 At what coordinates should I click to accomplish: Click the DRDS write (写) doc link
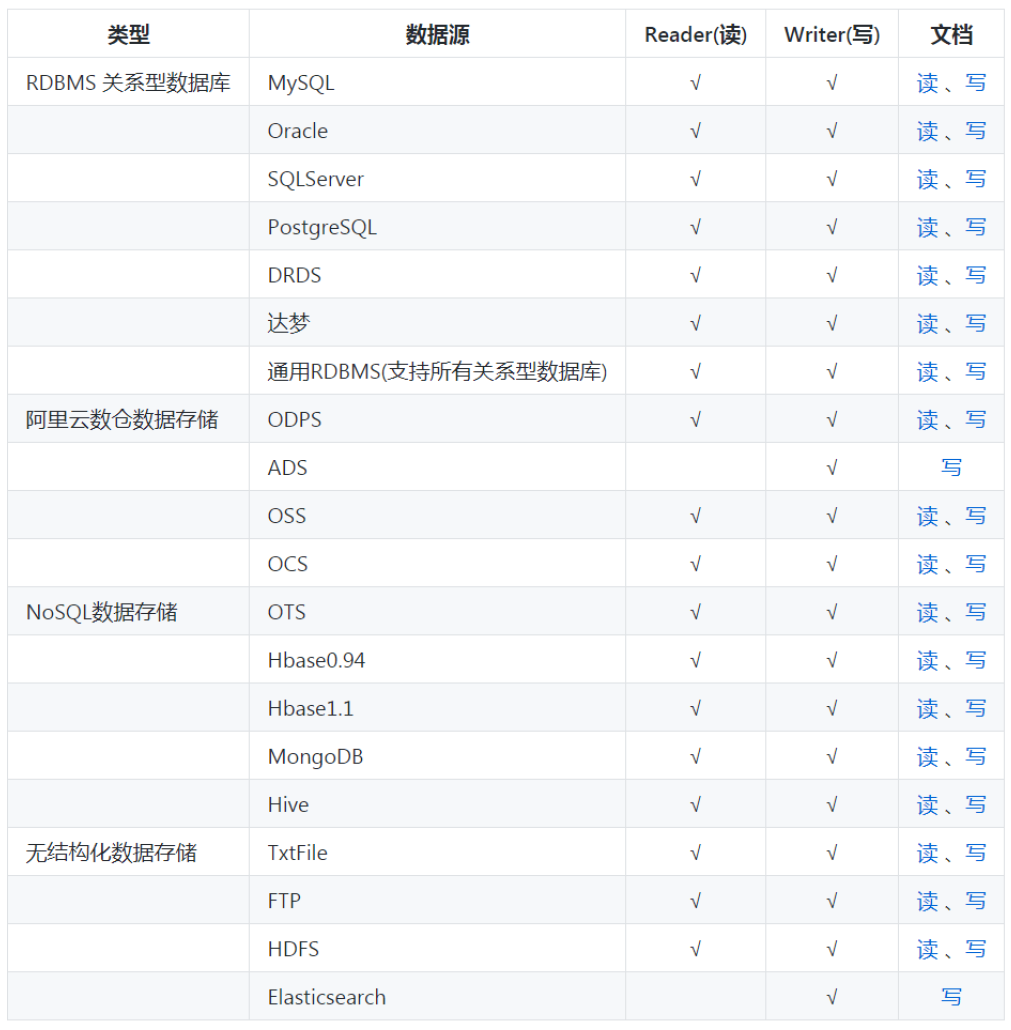975,275
